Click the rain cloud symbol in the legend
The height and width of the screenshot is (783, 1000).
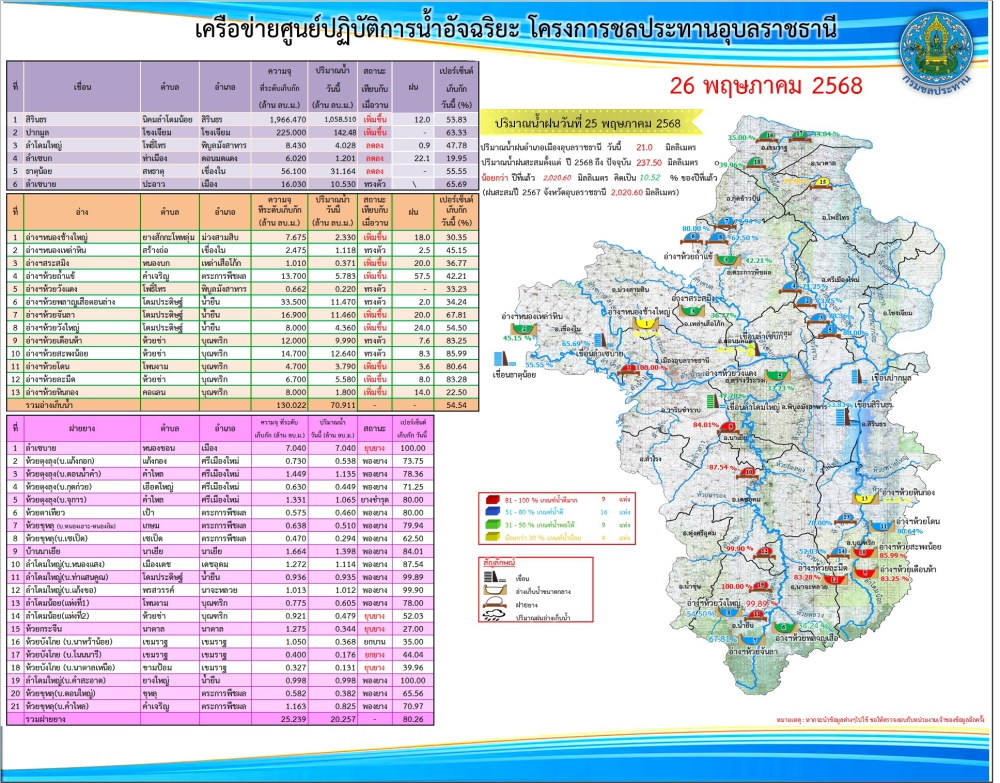pyautogui.click(x=494, y=617)
